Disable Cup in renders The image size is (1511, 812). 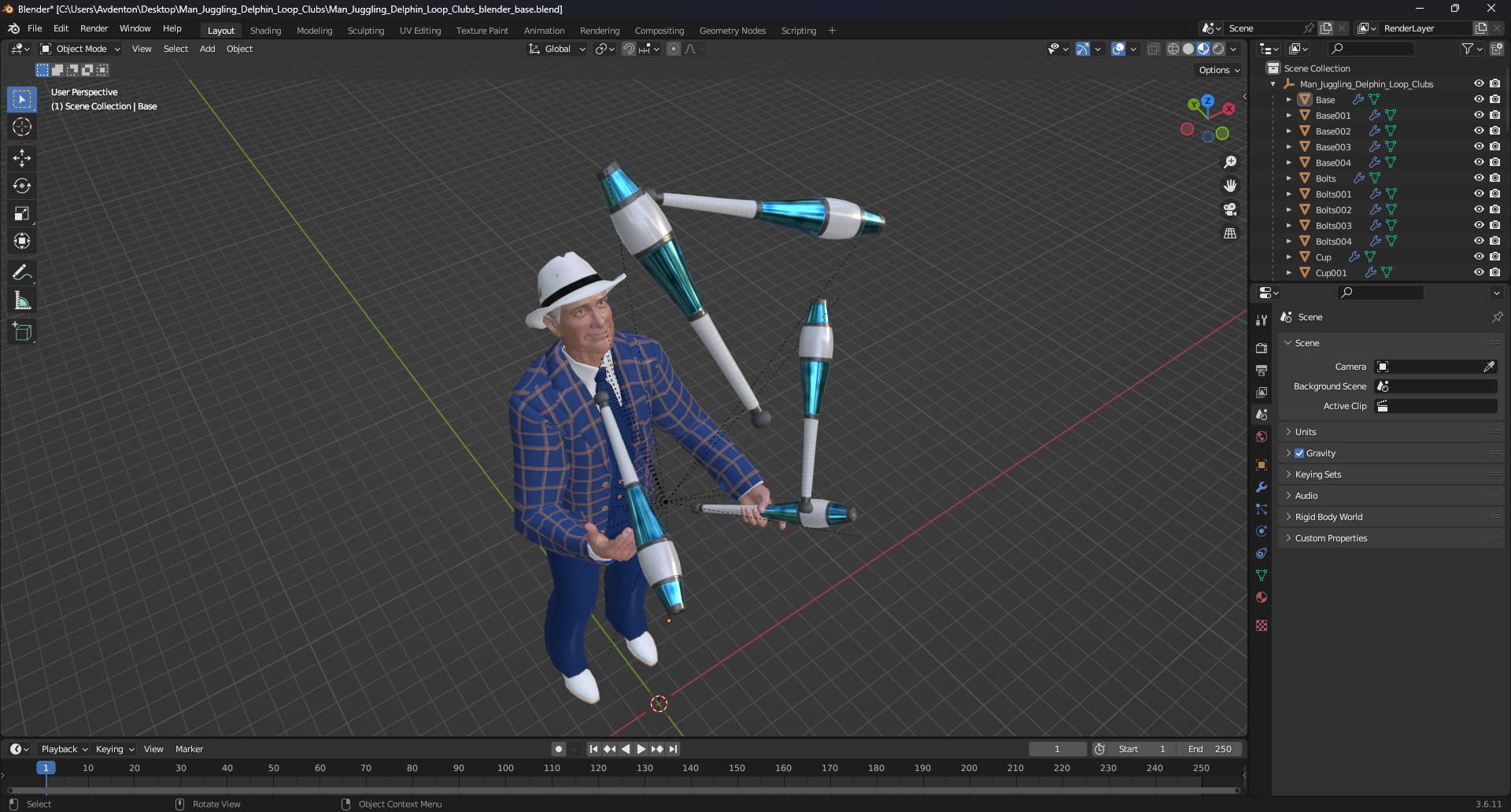pos(1495,257)
